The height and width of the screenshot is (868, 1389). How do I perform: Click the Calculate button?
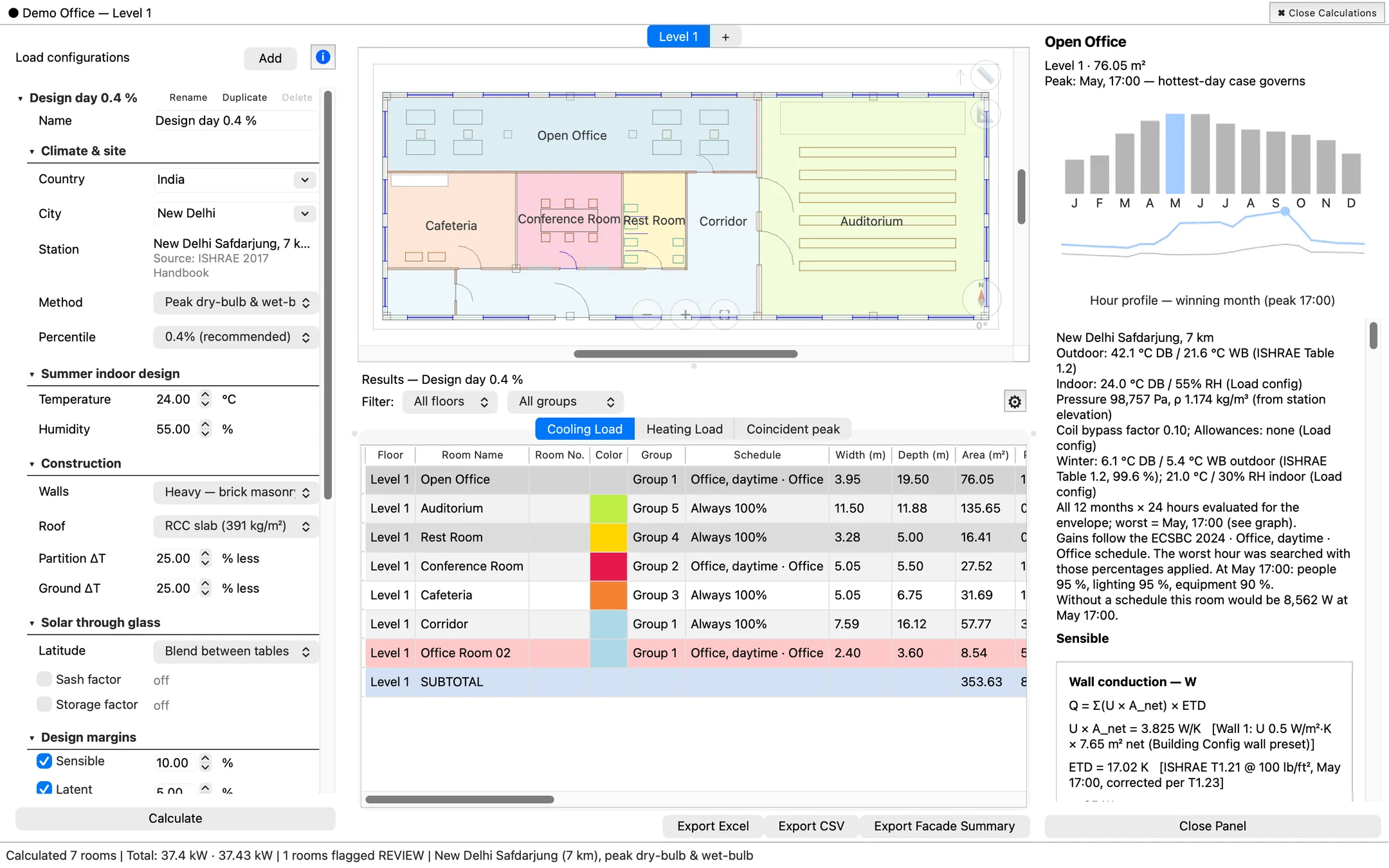tap(175, 818)
